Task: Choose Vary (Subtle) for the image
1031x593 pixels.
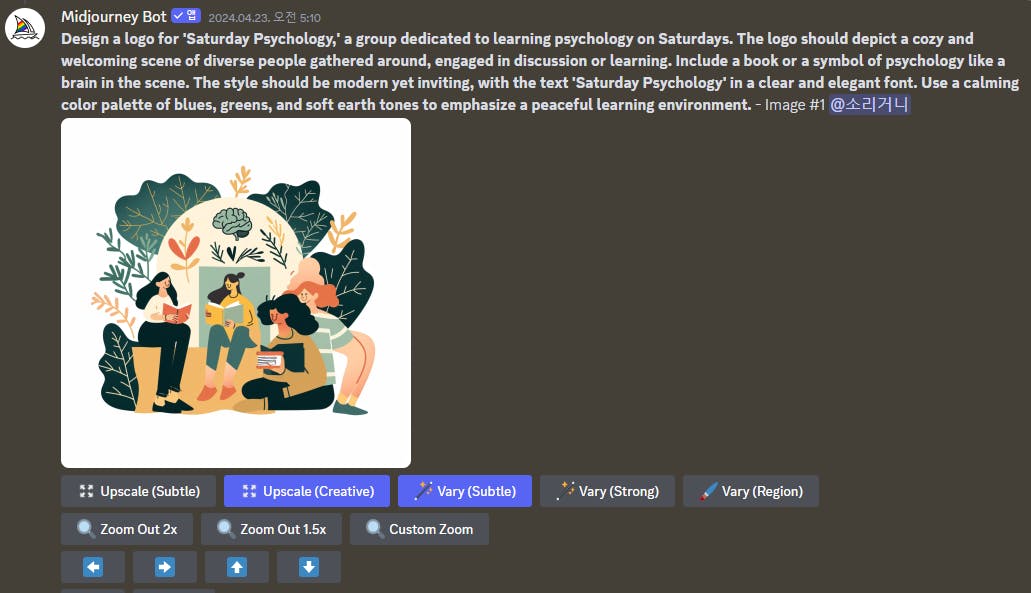Action: point(465,491)
